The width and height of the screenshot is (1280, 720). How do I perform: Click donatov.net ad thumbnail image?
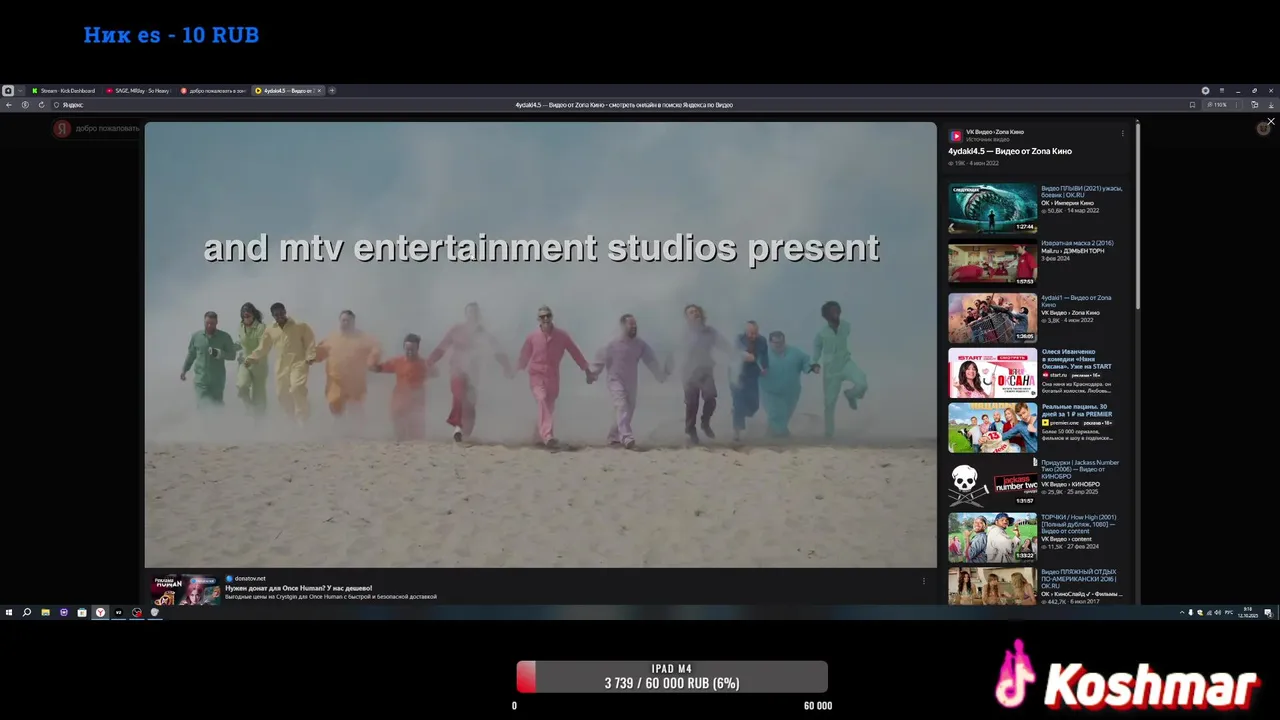pyautogui.click(x=185, y=590)
